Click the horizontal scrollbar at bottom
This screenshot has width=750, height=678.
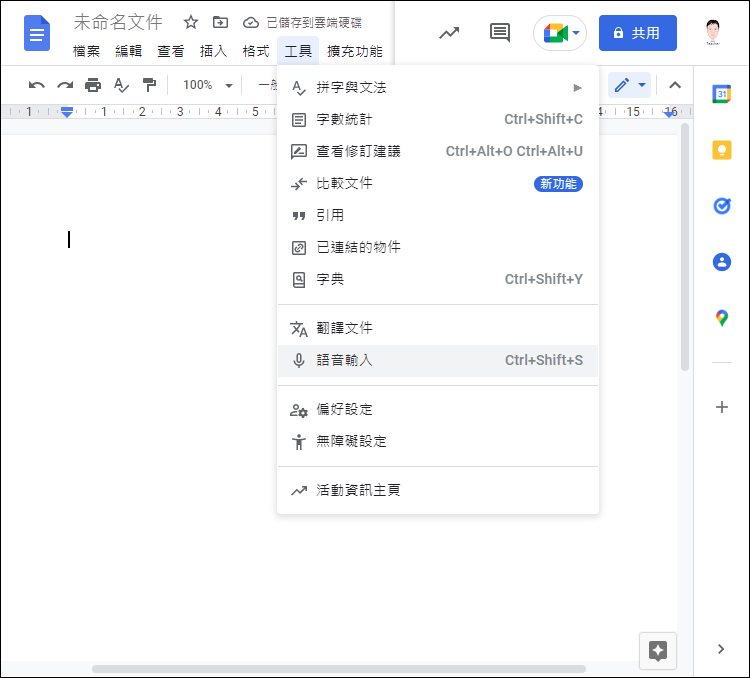[339, 668]
